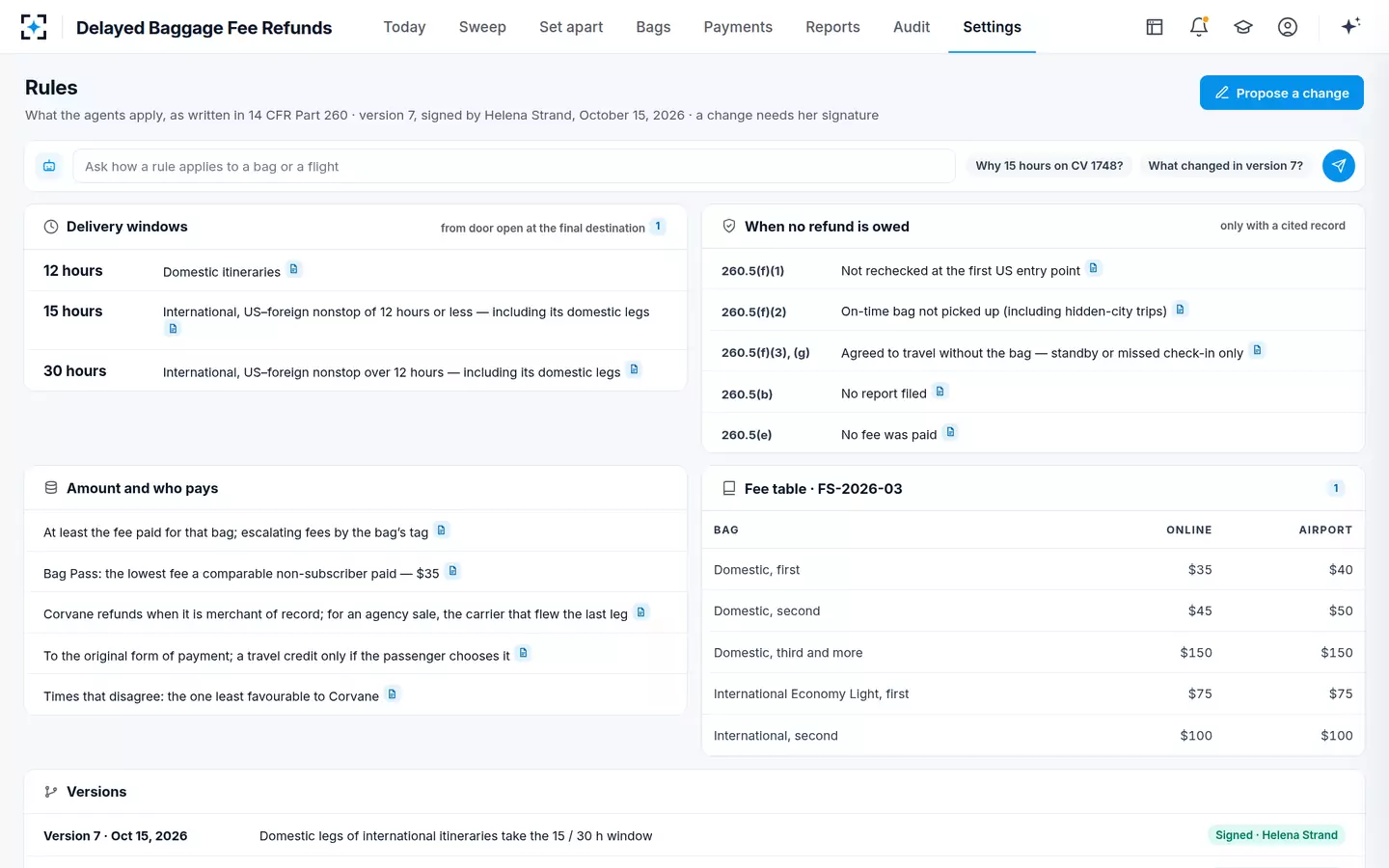
Task: Open citation for original form of payment rule
Action: point(524,653)
